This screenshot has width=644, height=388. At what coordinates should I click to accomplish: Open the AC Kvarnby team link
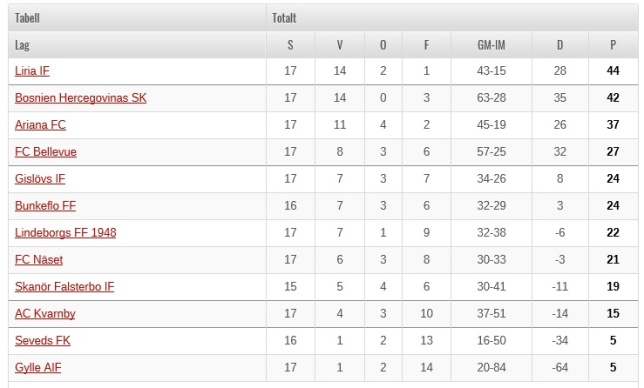pyautogui.click(x=45, y=314)
